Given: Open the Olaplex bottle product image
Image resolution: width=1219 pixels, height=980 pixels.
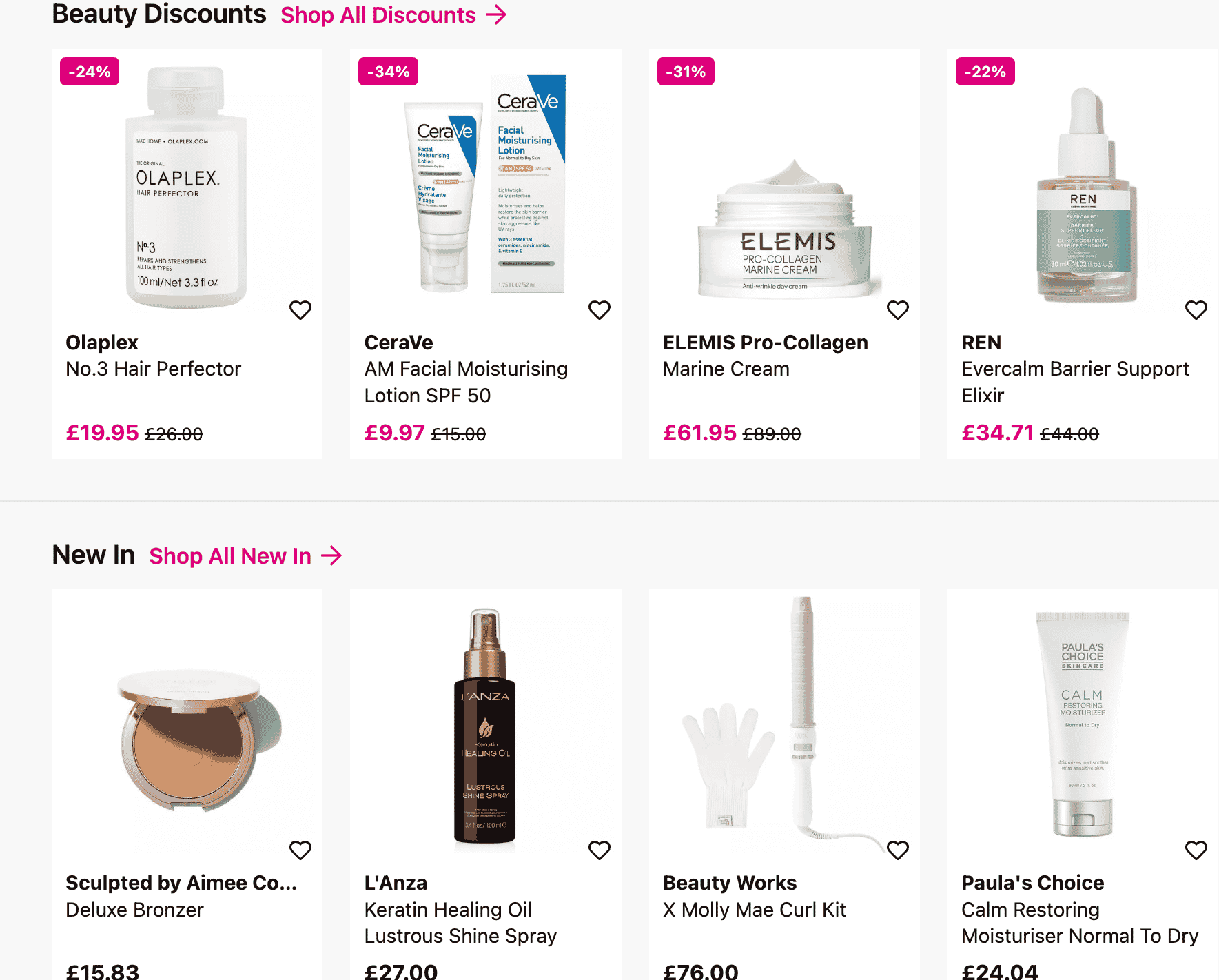Looking at the screenshot, I should click(x=186, y=186).
